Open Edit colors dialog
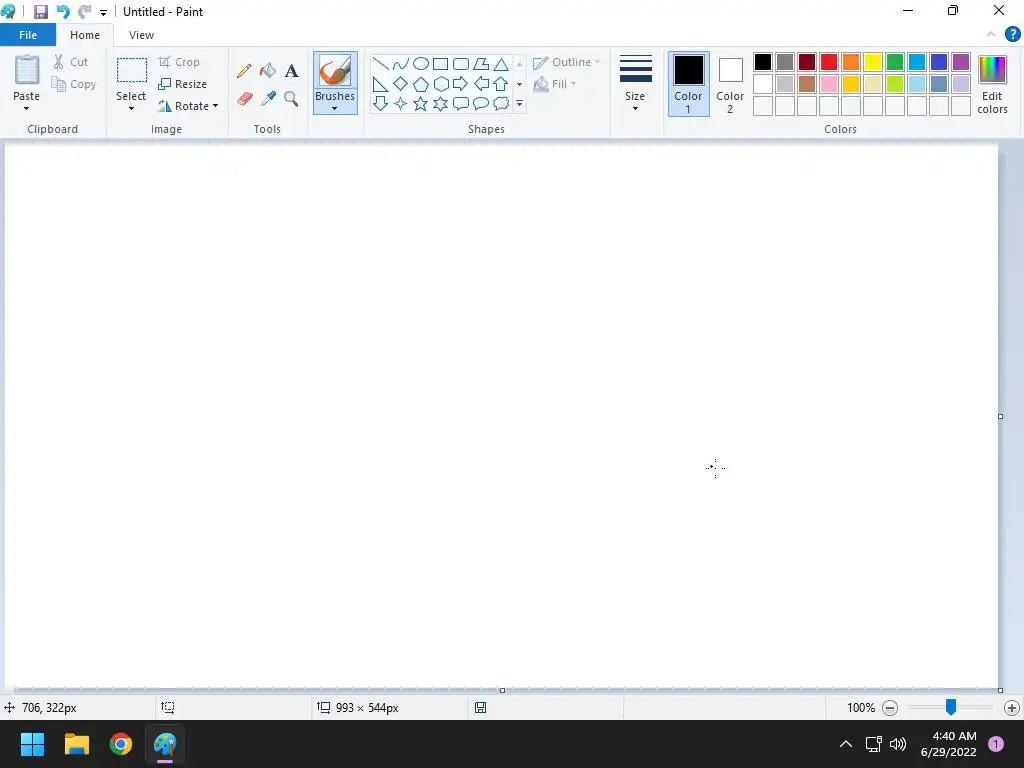1024x768 pixels. (992, 85)
